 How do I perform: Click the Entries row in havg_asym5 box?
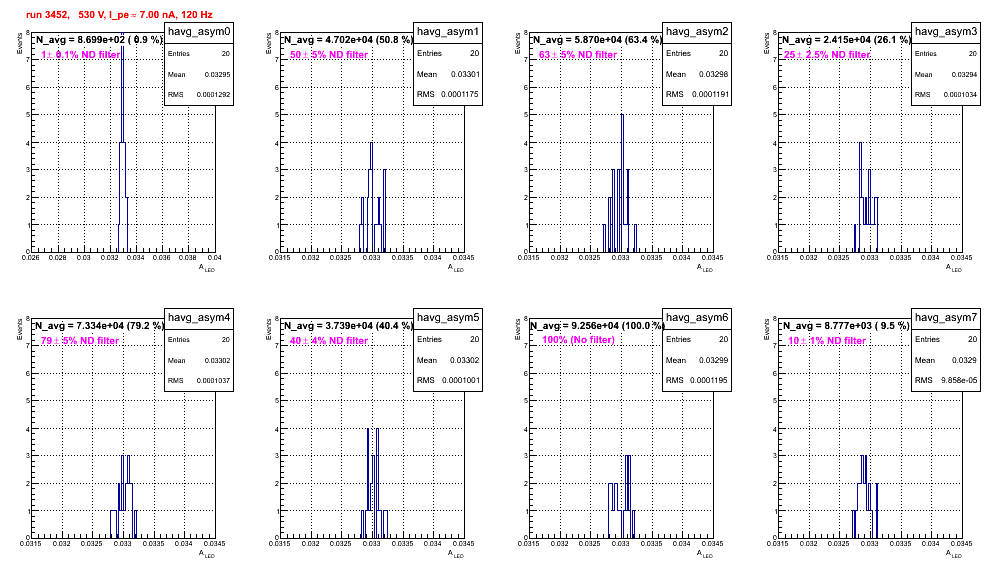click(448, 339)
